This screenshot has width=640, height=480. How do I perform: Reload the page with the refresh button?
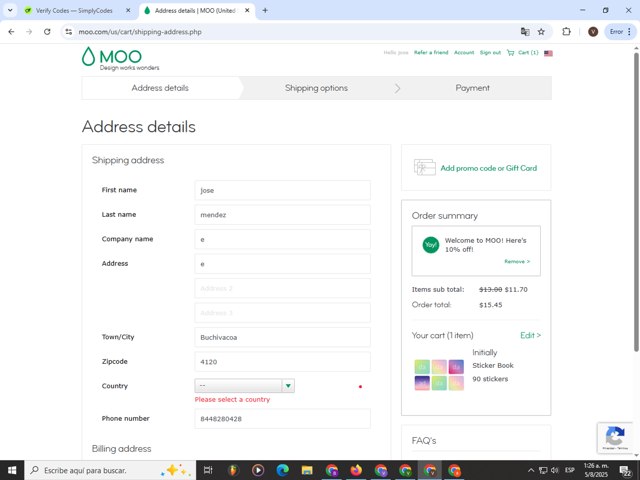(x=47, y=31)
